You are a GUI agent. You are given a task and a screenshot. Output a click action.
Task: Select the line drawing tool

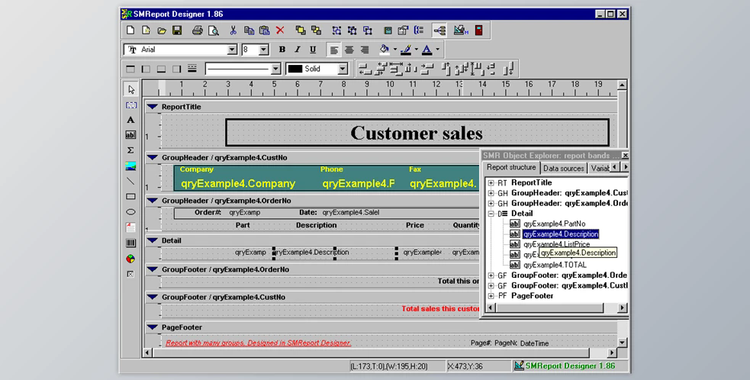point(131,181)
